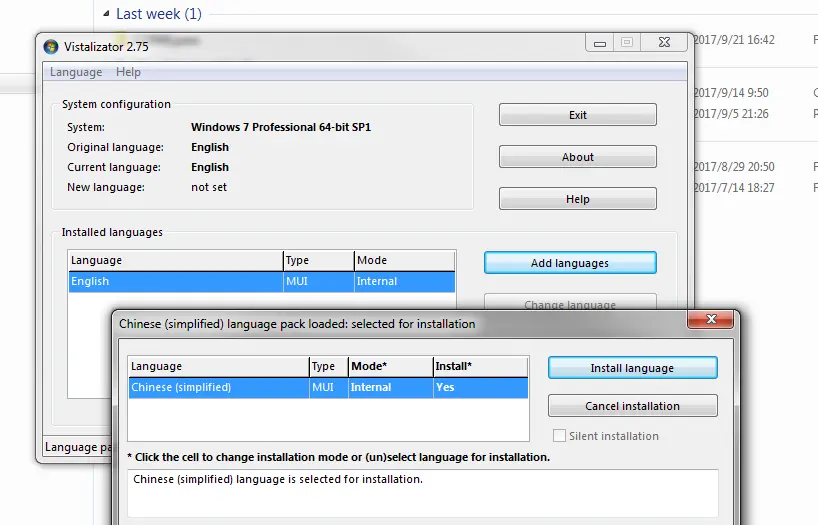Click the Original language value English

click(210, 147)
